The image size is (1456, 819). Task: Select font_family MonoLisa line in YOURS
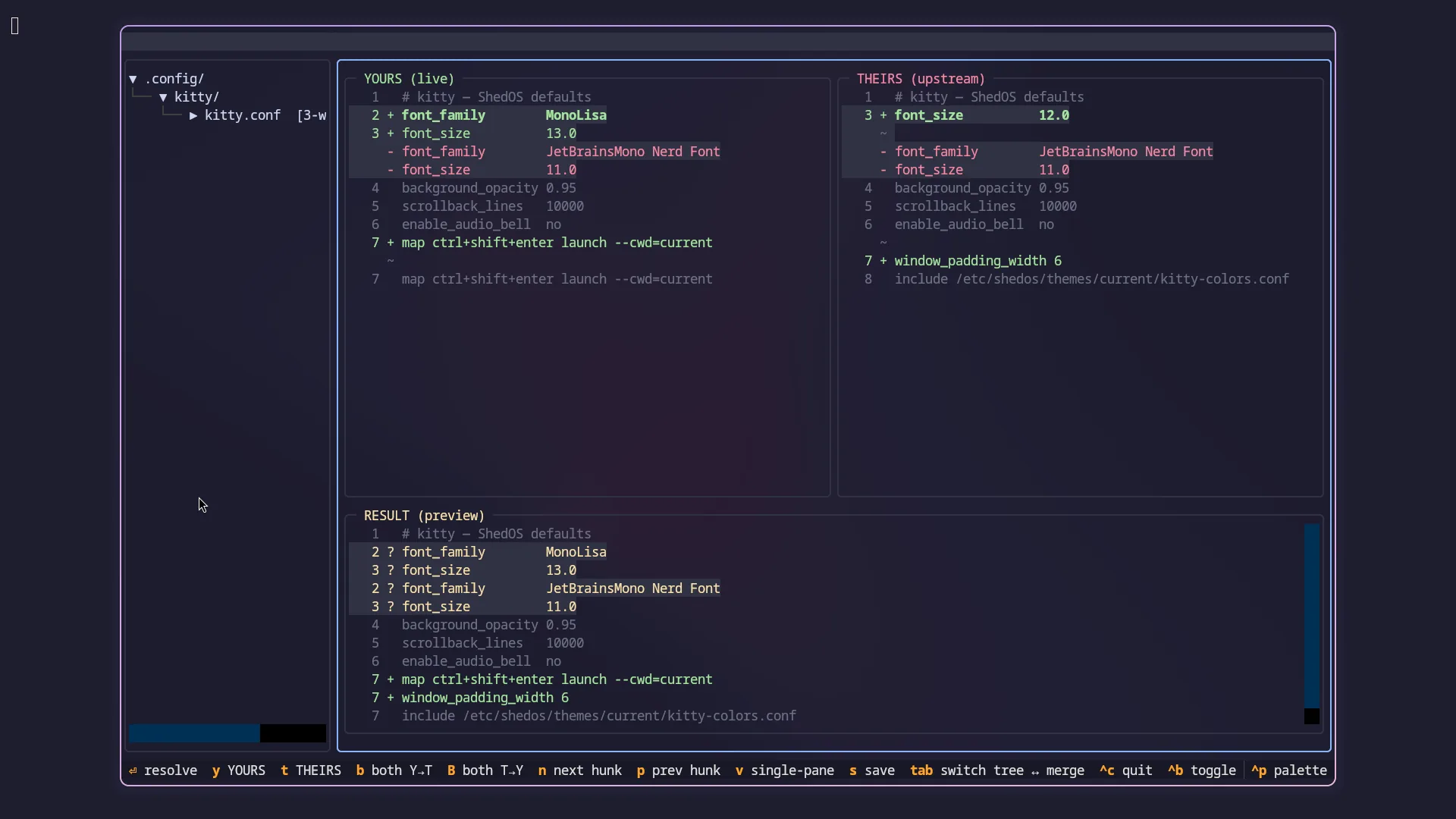(x=478, y=115)
